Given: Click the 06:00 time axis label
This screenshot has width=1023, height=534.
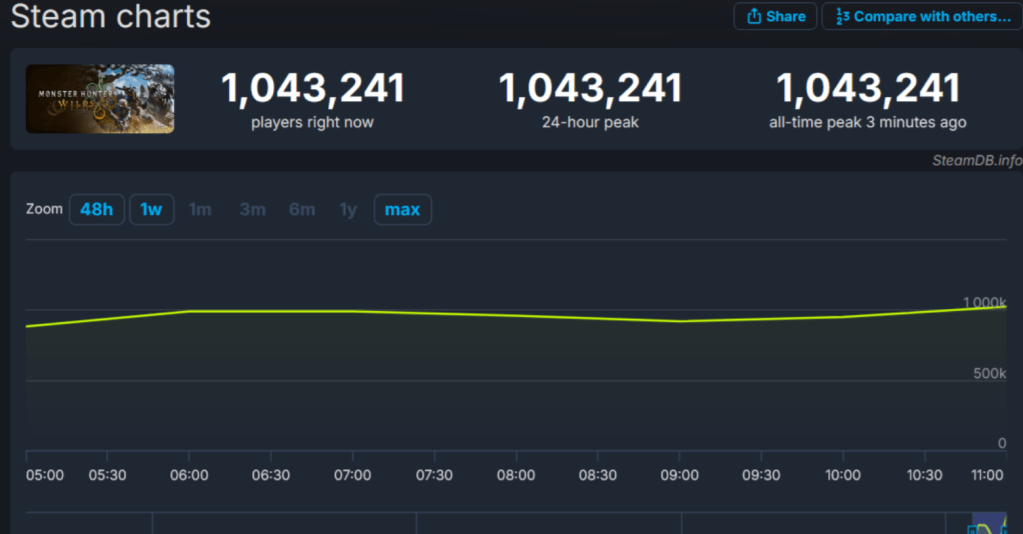Looking at the screenshot, I should coord(189,475).
